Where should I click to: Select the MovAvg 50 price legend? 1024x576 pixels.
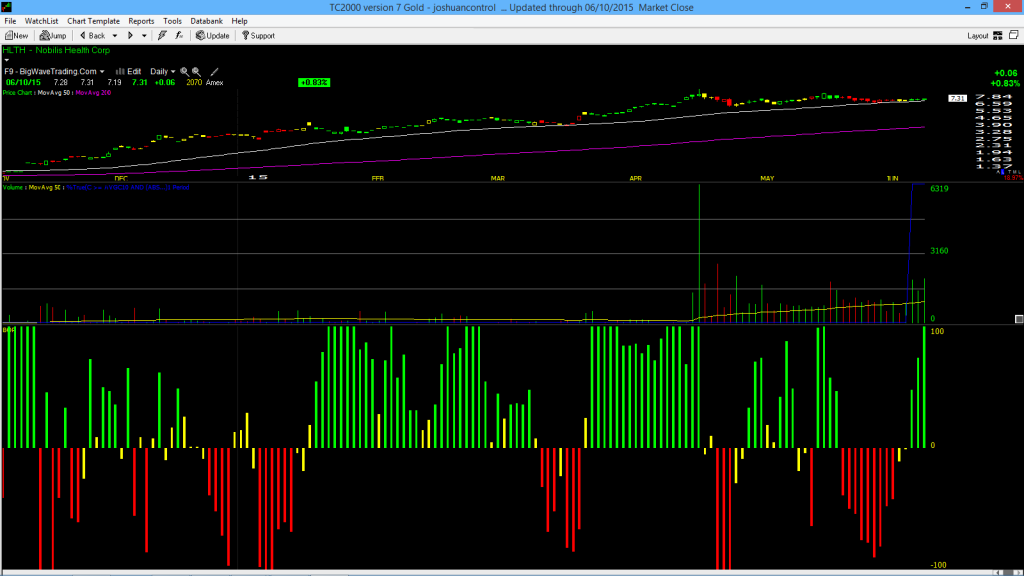54,93
